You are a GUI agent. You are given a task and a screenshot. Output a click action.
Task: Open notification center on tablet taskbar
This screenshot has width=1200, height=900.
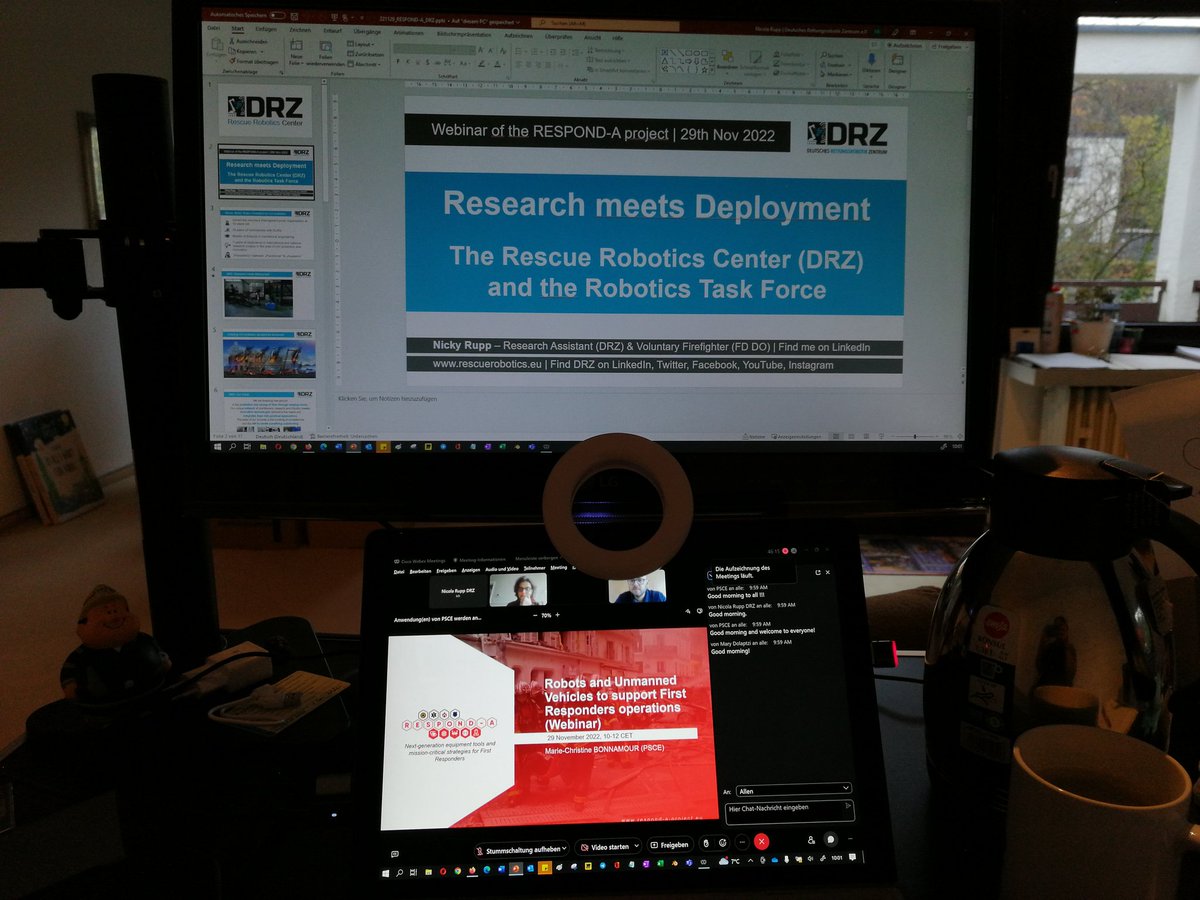click(852, 857)
